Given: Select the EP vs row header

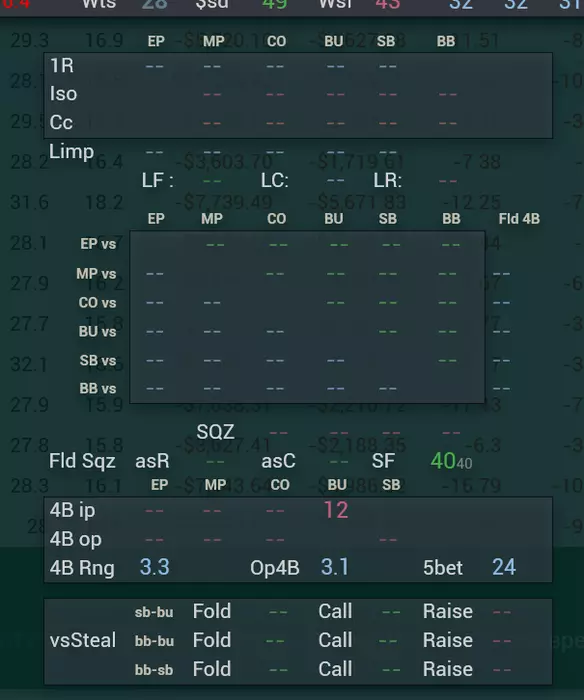Looking at the screenshot, I should pos(98,244).
